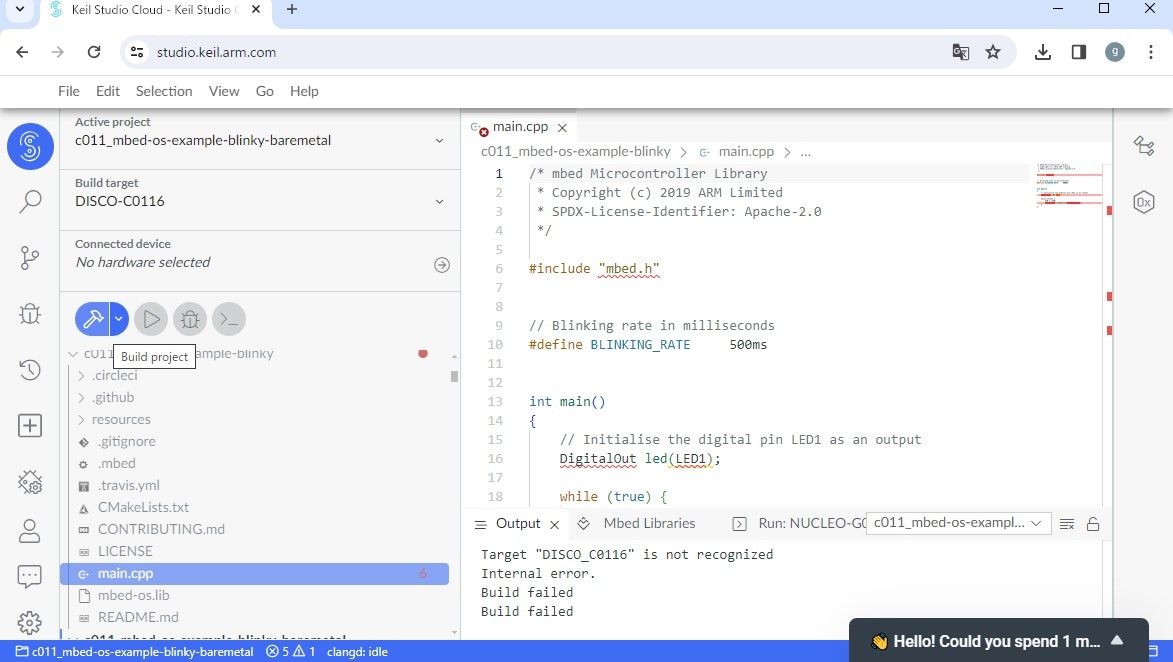Viewport: 1173px width, 662px height.
Task: Open mbed-os.lib file
Action: (x=133, y=595)
